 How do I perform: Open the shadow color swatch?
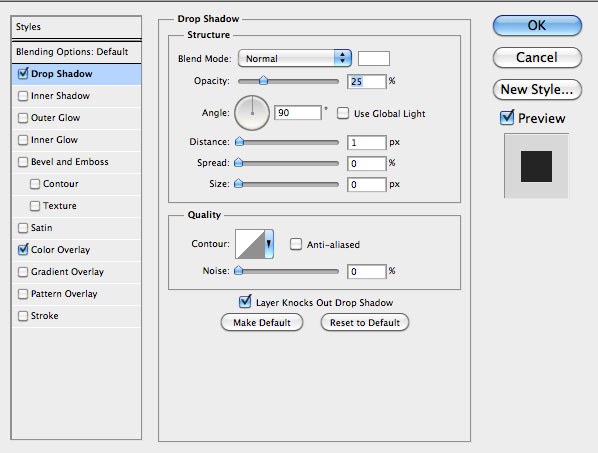coord(374,59)
